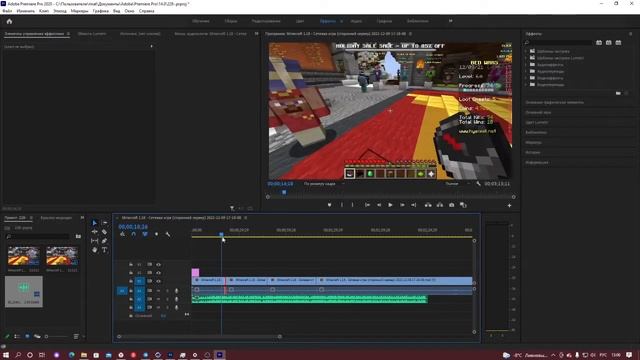The height and width of the screenshot is (360, 640).
Task: Open the Comparison View
Action: [x=463, y=205]
